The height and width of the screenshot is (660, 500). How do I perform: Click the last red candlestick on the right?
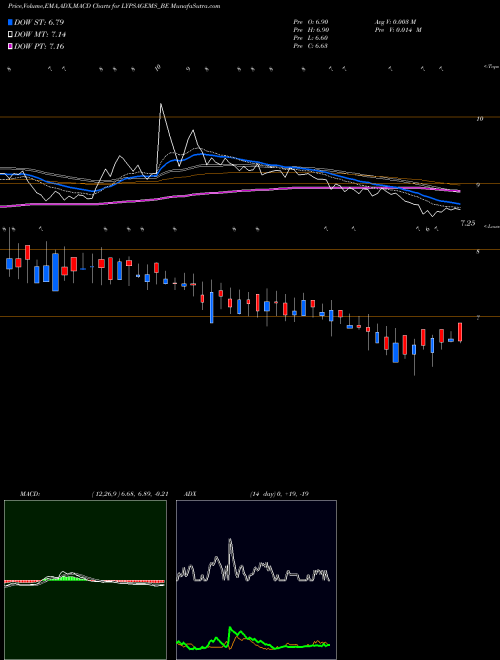click(460, 333)
